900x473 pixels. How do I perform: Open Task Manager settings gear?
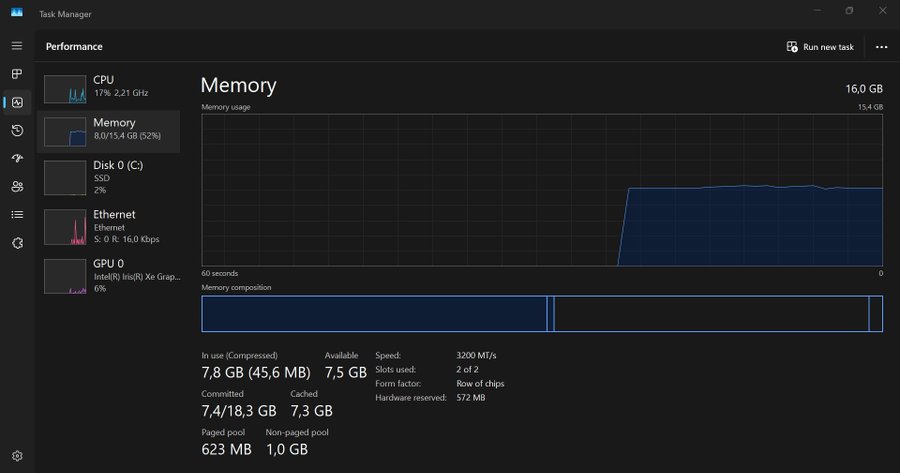point(17,456)
